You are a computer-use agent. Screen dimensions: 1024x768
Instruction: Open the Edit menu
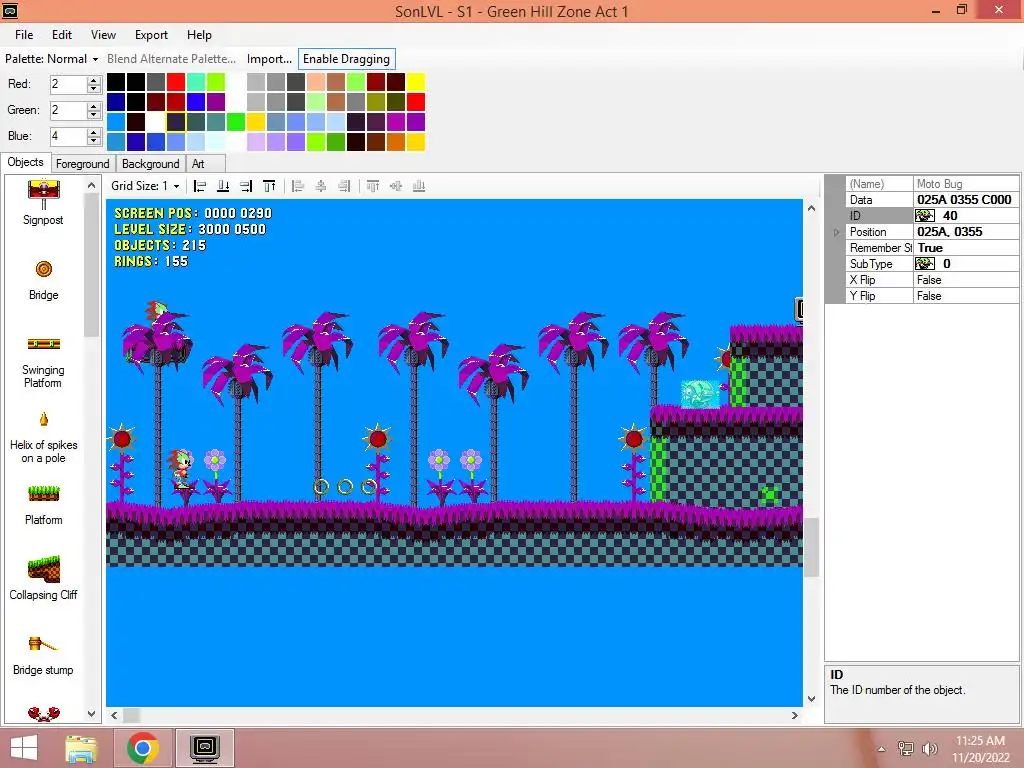pos(62,35)
